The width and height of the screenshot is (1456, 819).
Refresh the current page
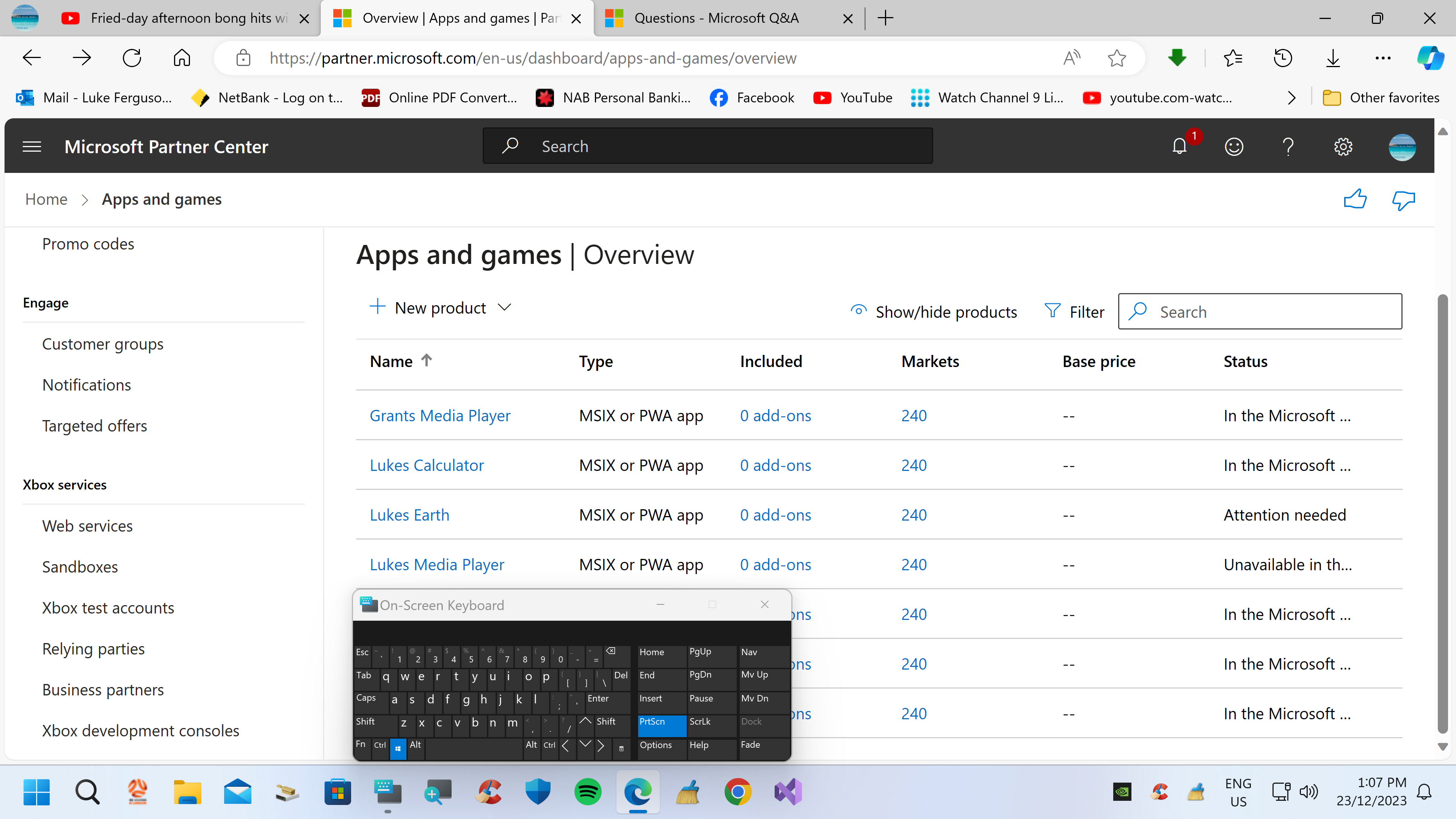[x=132, y=58]
